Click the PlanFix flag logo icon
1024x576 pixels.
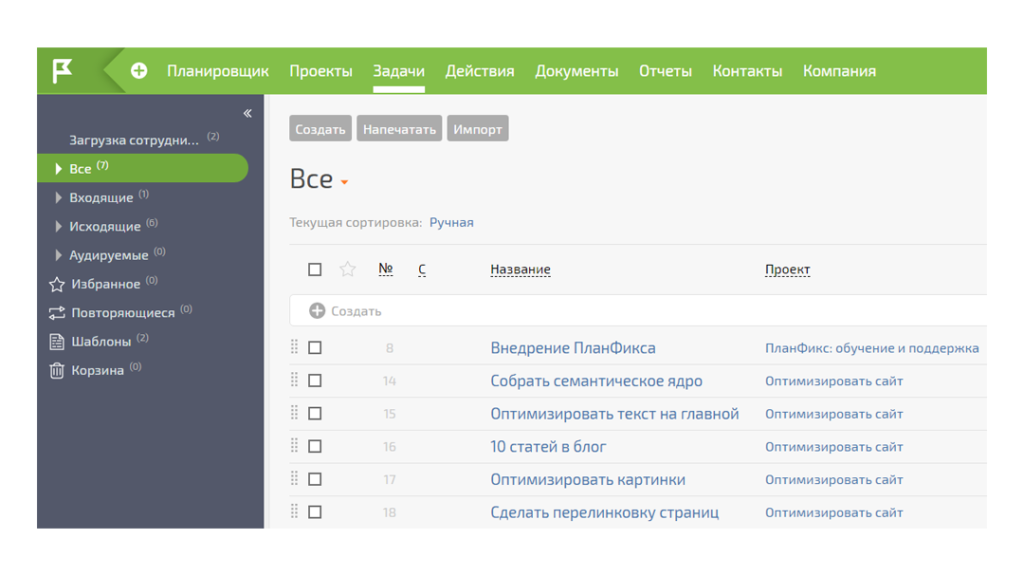tap(62, 71)
